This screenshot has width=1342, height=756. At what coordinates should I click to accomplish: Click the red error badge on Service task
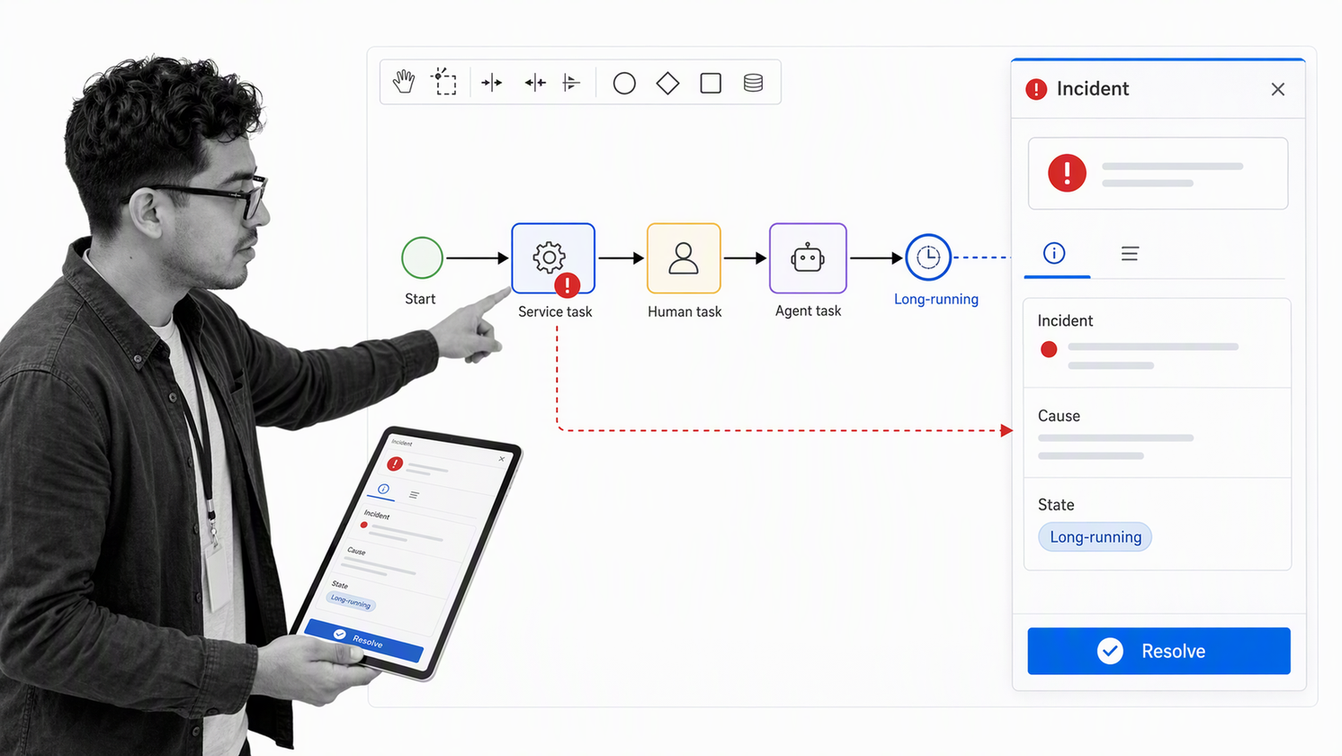567,285
